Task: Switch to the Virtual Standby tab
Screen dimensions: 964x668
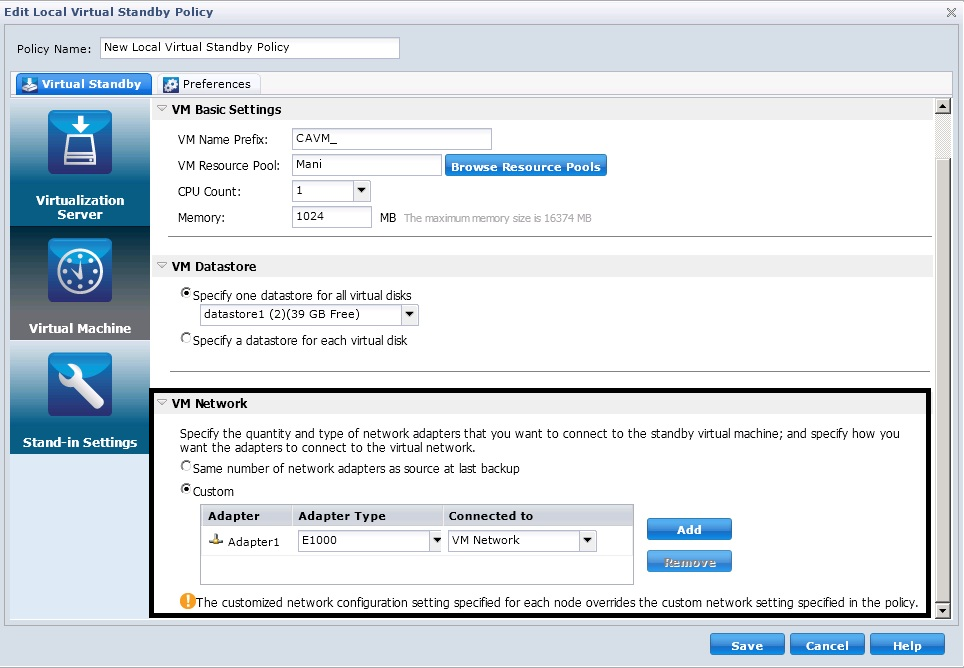Action: (x=84, y=84)
